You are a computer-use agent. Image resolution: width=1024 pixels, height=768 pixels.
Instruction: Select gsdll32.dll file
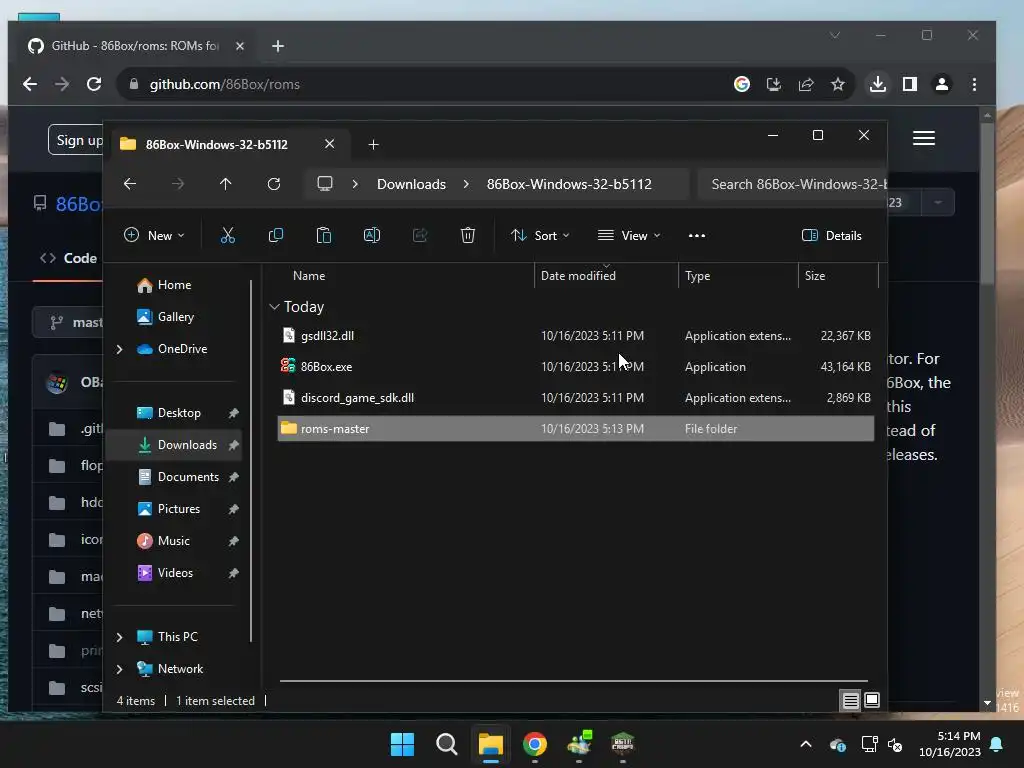pos(575,336)
